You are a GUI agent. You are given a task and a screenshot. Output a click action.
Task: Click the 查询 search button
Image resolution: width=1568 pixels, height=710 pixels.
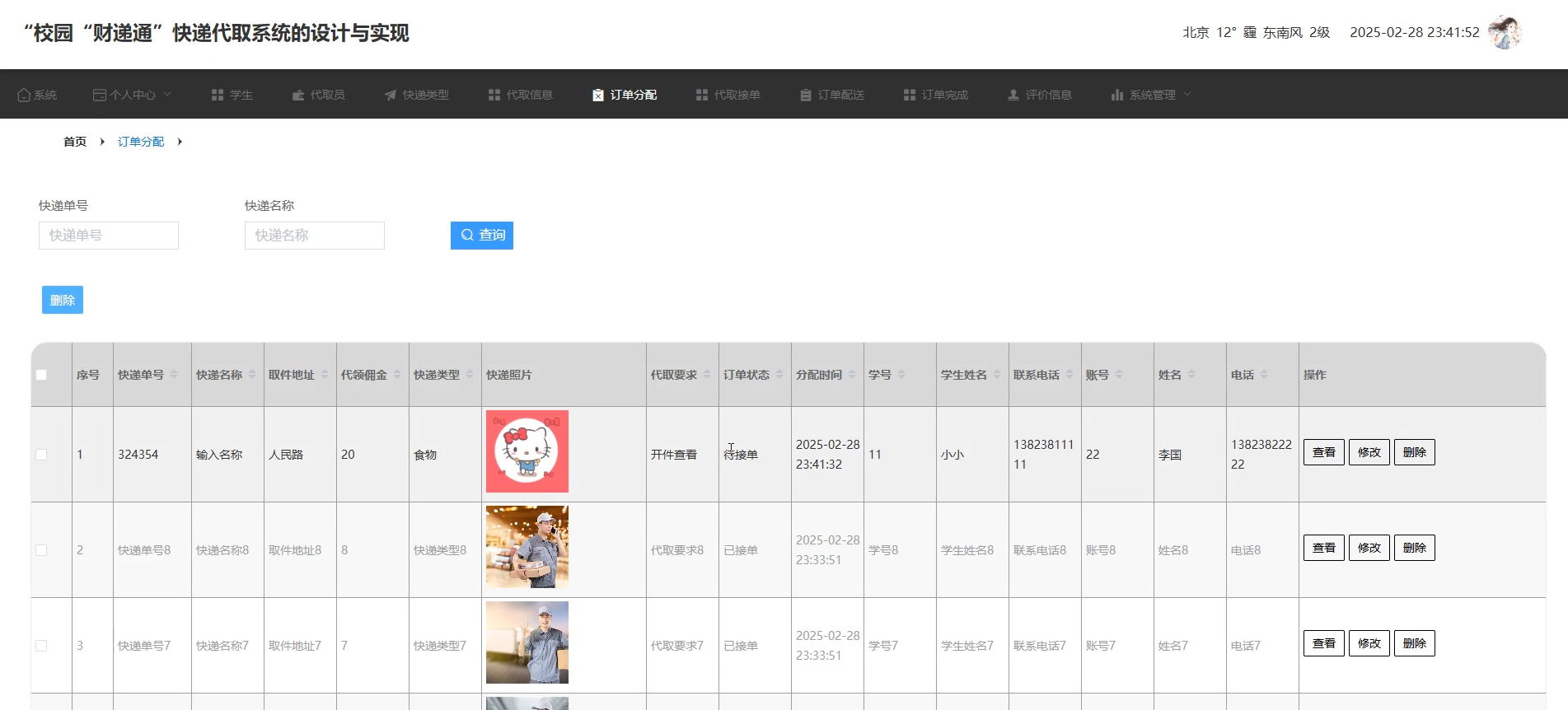point(482,236)
